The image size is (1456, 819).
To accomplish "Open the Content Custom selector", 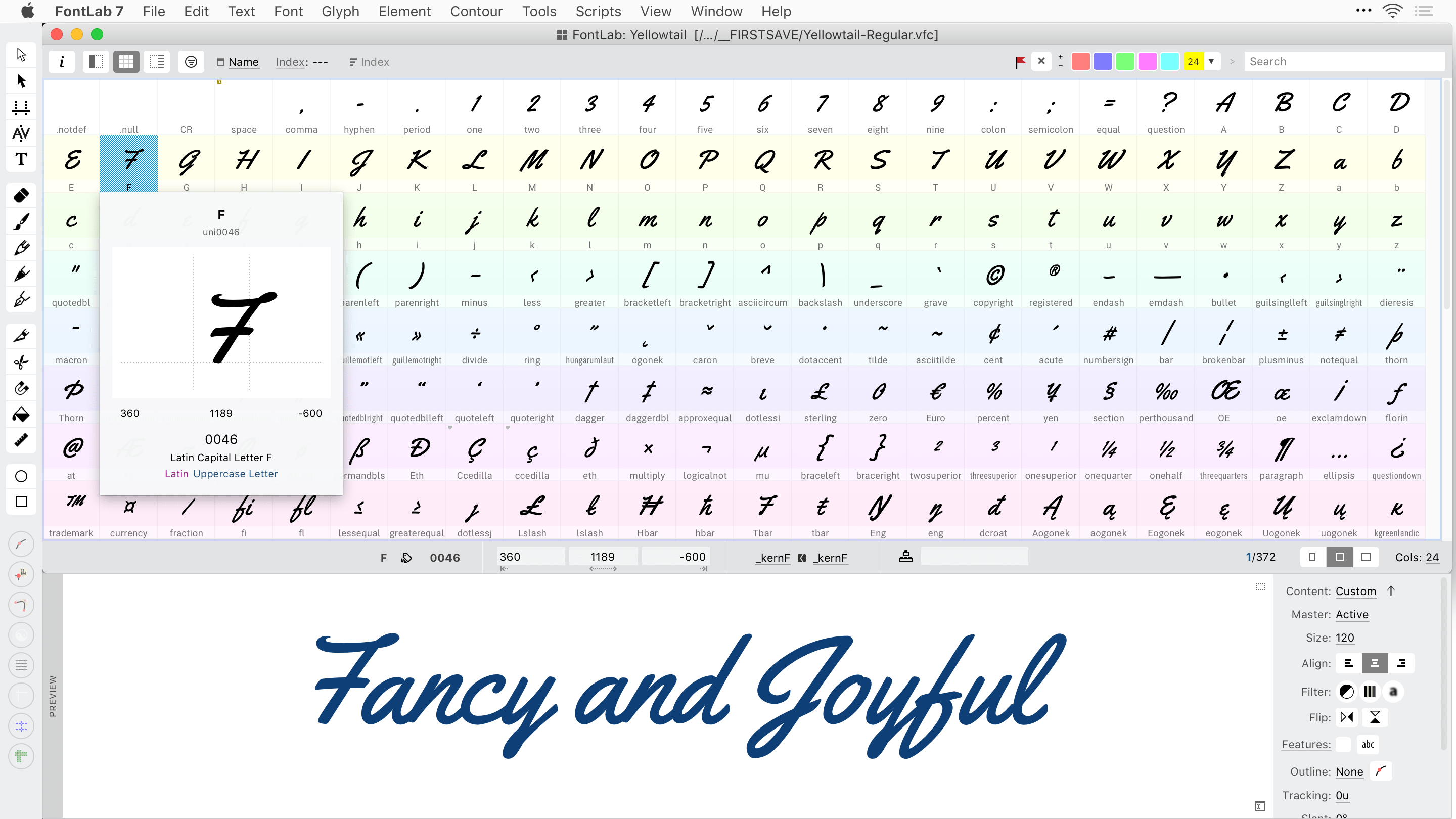I will [1356, 591].
